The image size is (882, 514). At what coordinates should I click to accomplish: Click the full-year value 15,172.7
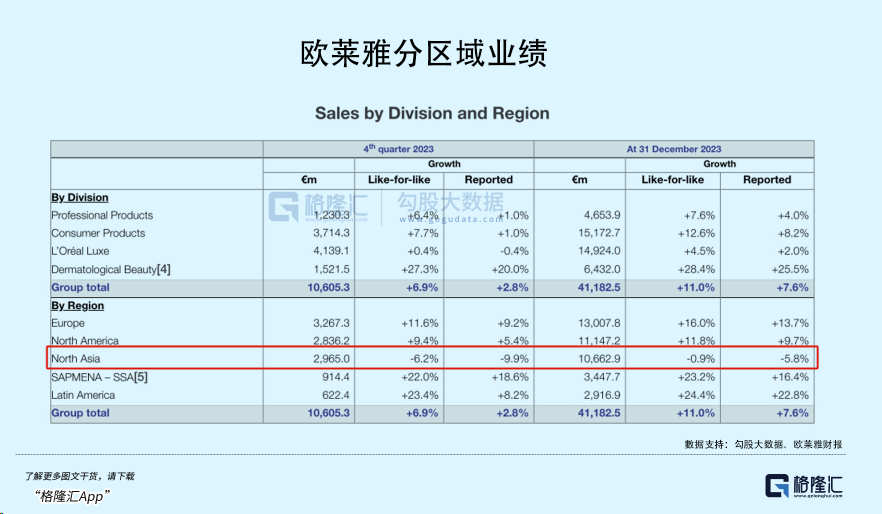599,233
